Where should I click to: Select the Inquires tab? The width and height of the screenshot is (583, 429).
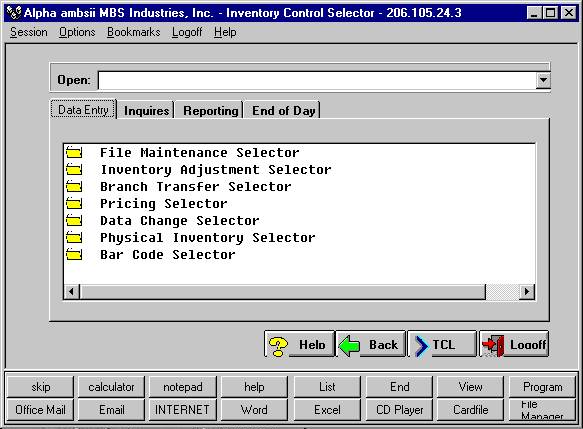(146, 110)
